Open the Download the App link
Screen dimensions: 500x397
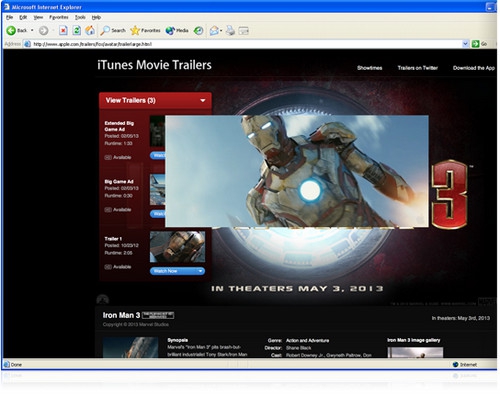[x=474, y=68]
